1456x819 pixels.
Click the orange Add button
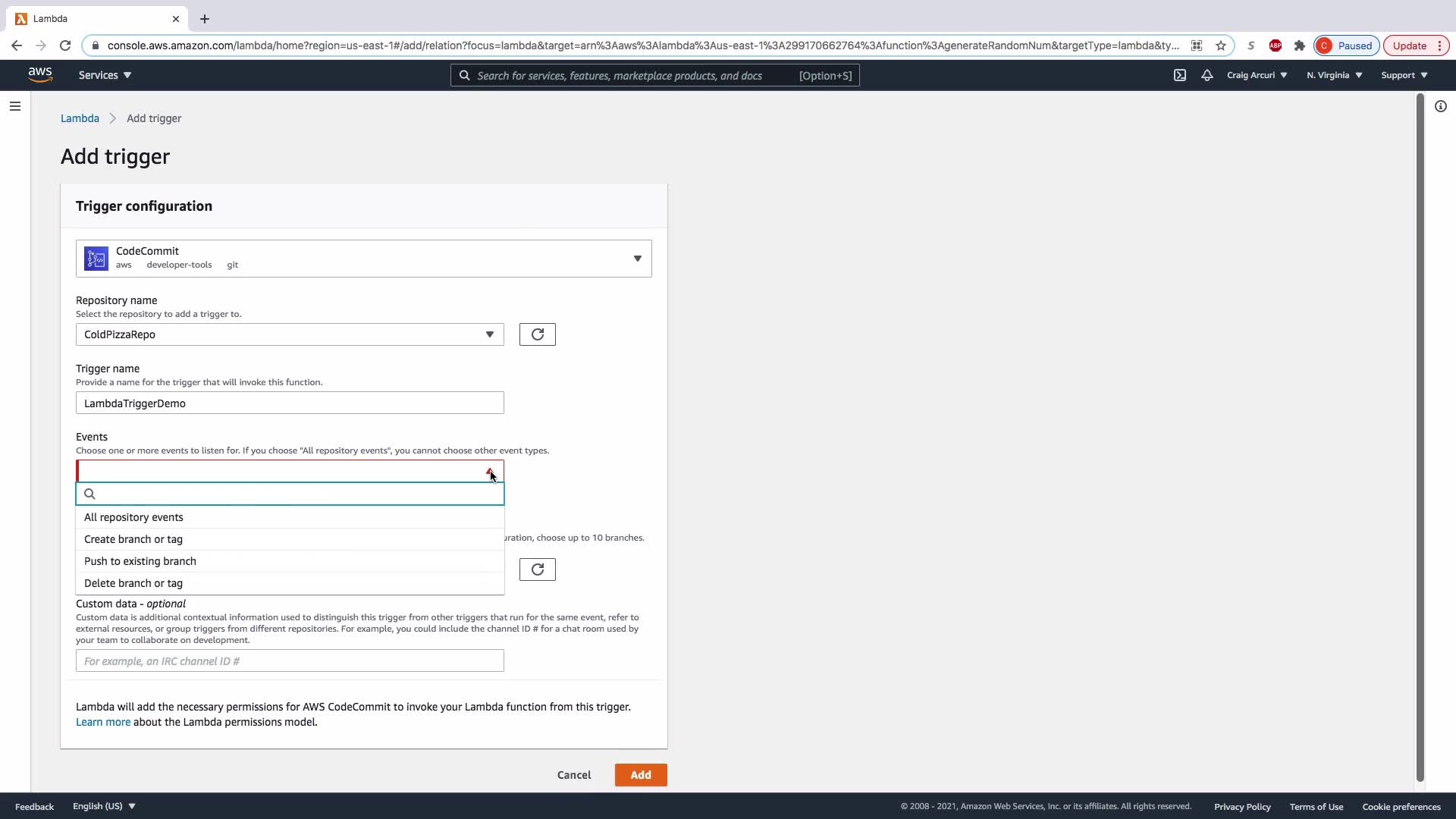640,775
